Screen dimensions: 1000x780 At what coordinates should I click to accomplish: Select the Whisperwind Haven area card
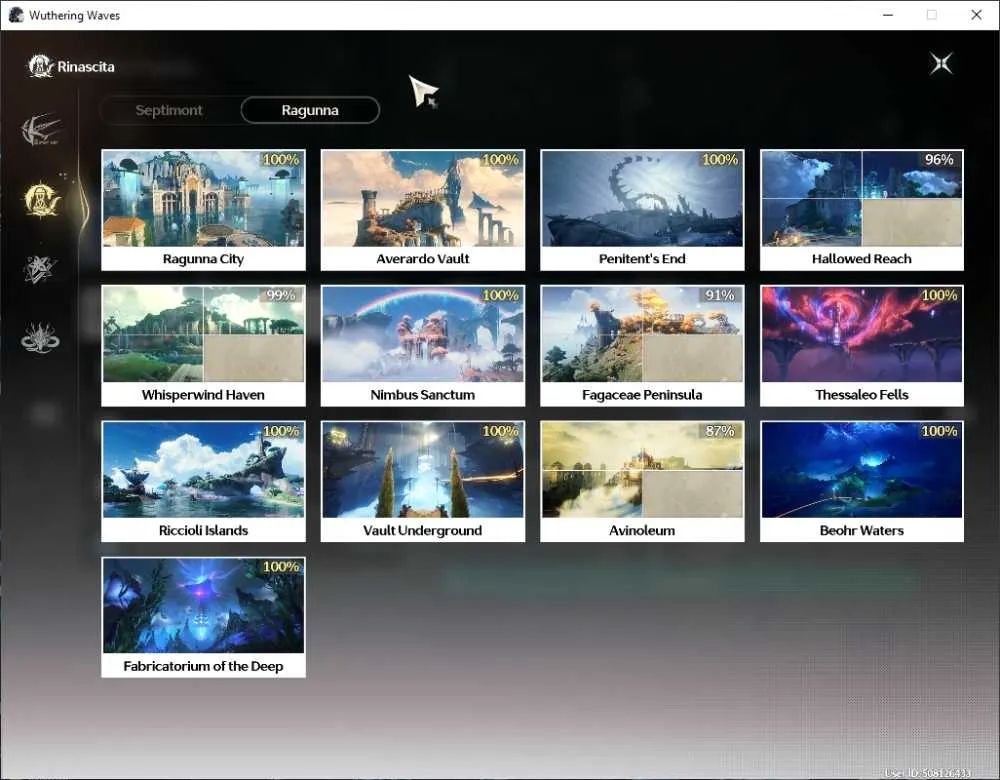tap(203, 346)
